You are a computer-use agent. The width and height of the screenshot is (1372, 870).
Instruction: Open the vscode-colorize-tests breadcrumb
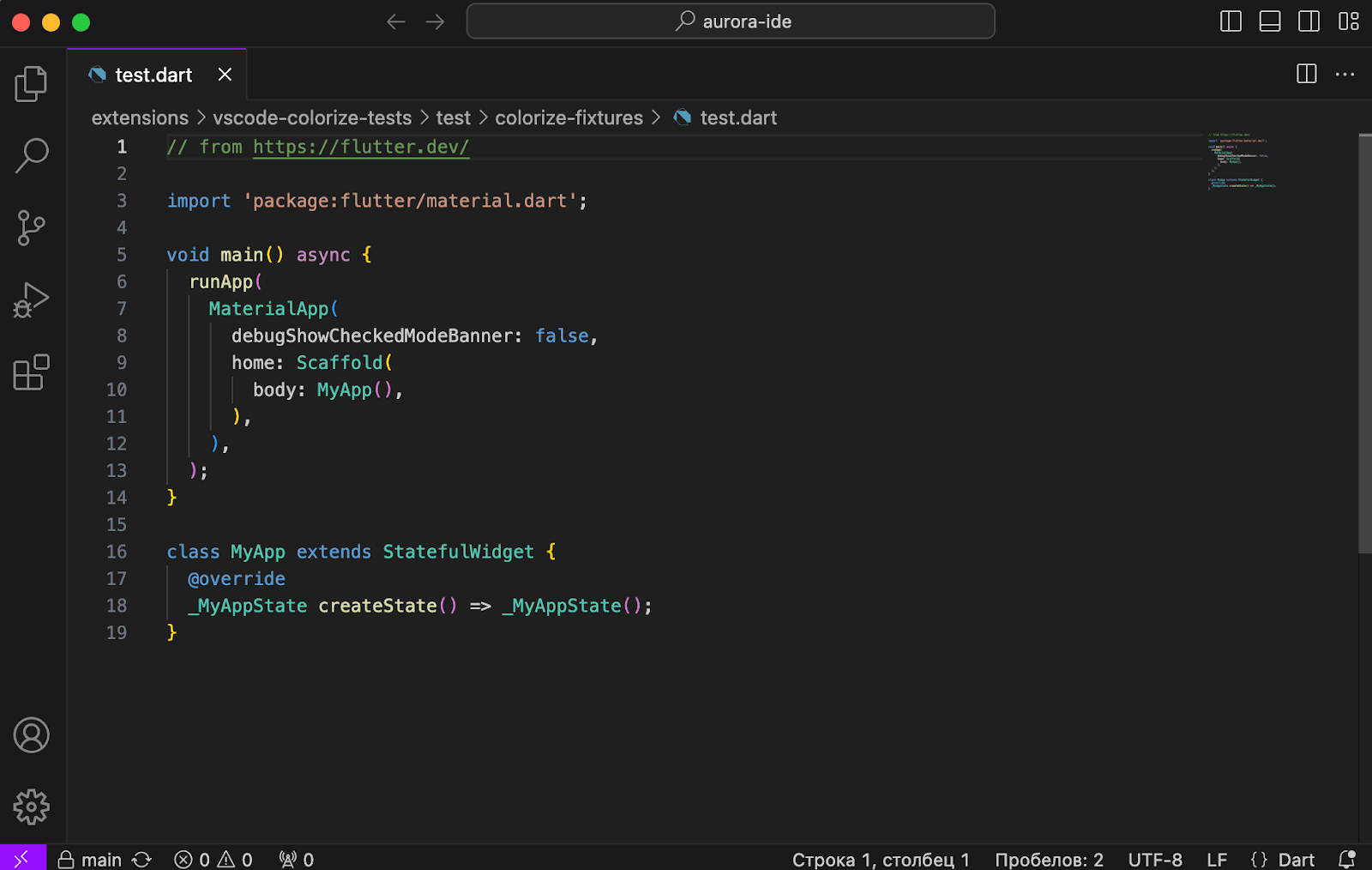pos(312,118)
